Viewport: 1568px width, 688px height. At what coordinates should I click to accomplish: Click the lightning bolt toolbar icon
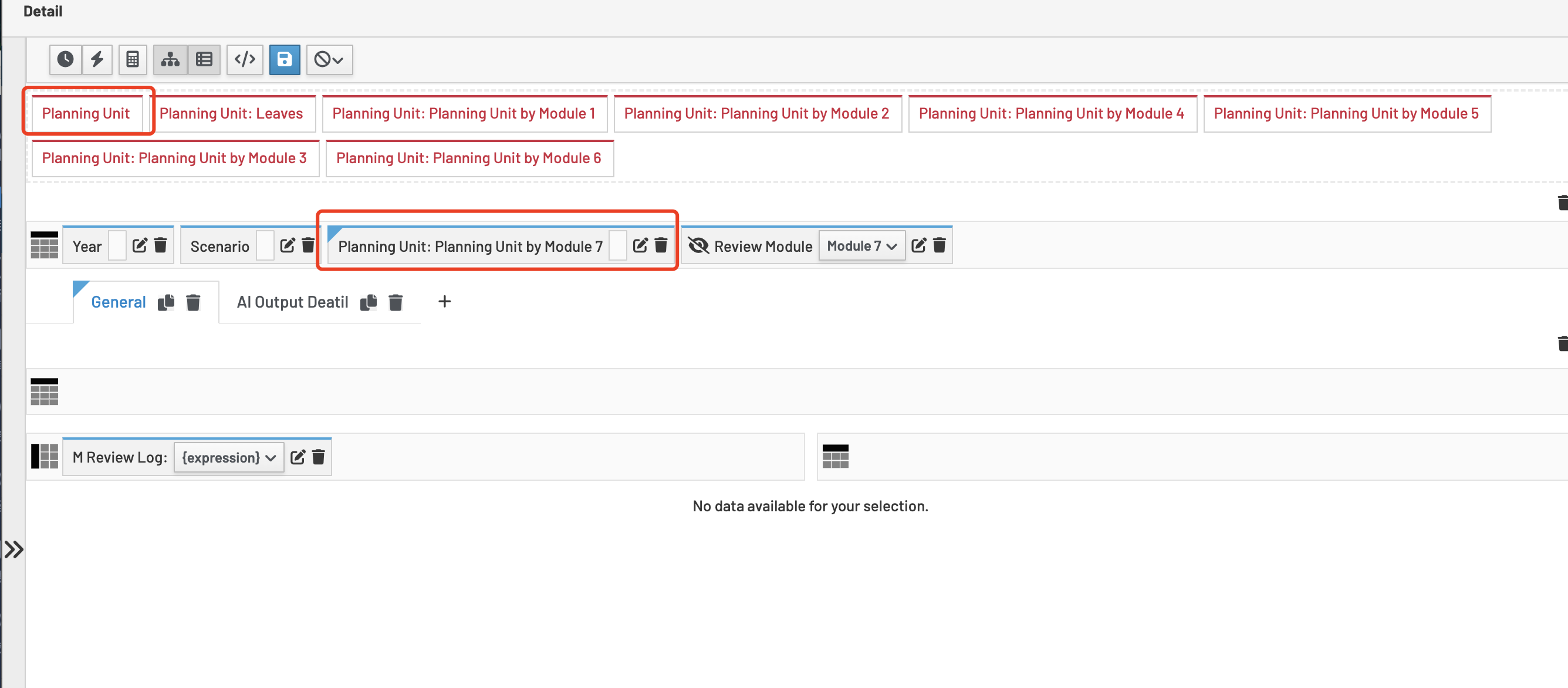[x=97, y=59]
